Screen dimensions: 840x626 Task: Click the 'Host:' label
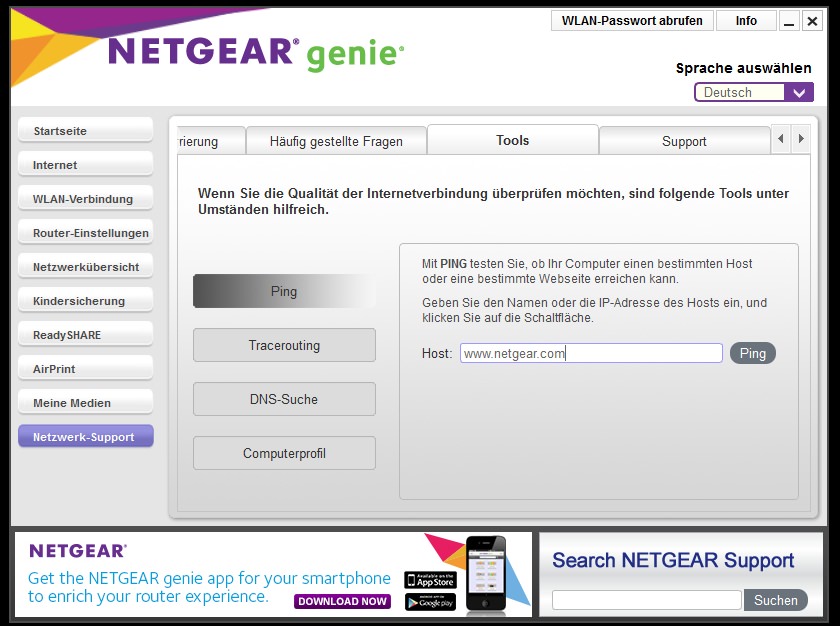pos(437,353)
